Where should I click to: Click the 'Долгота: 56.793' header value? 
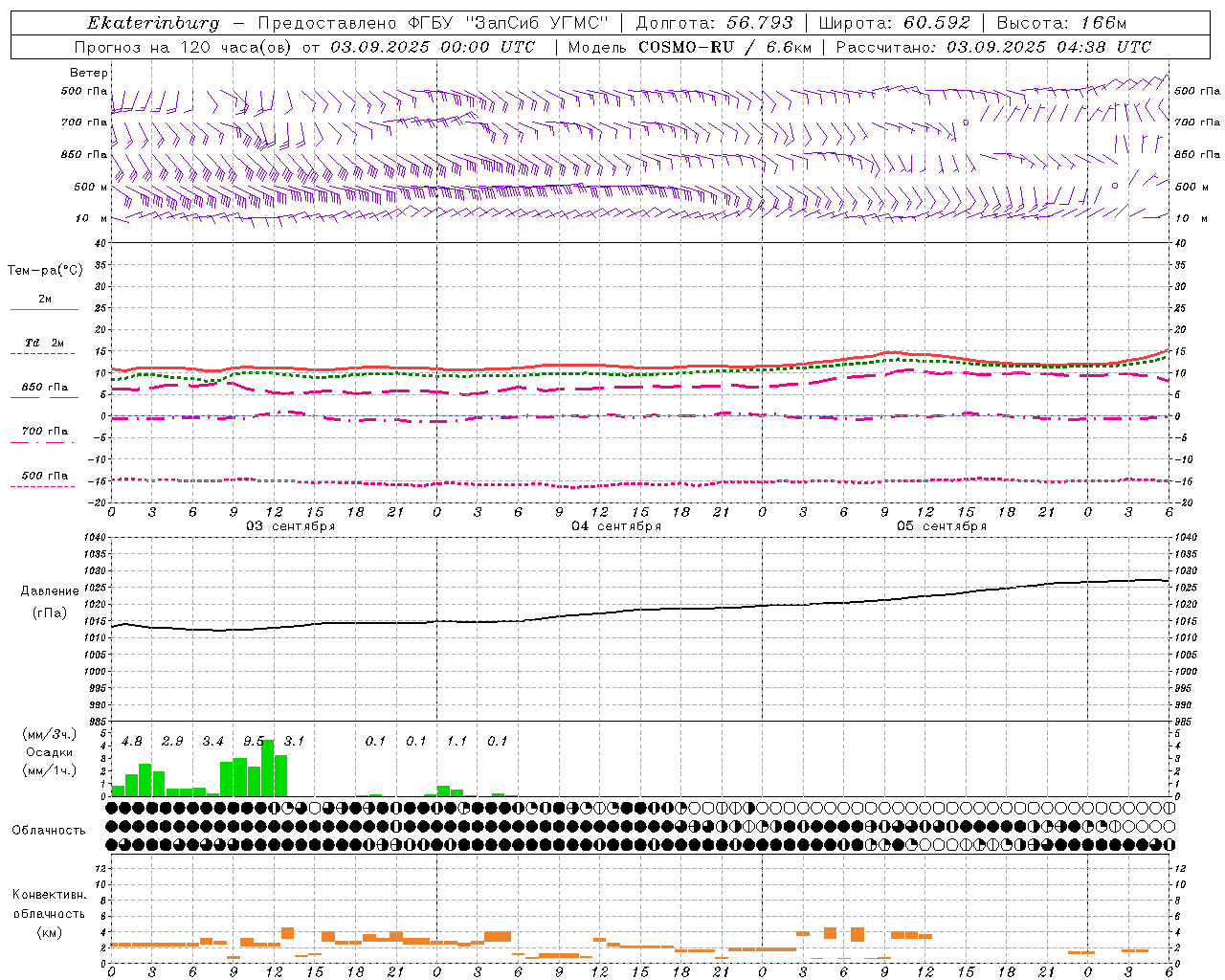[714, 23]
